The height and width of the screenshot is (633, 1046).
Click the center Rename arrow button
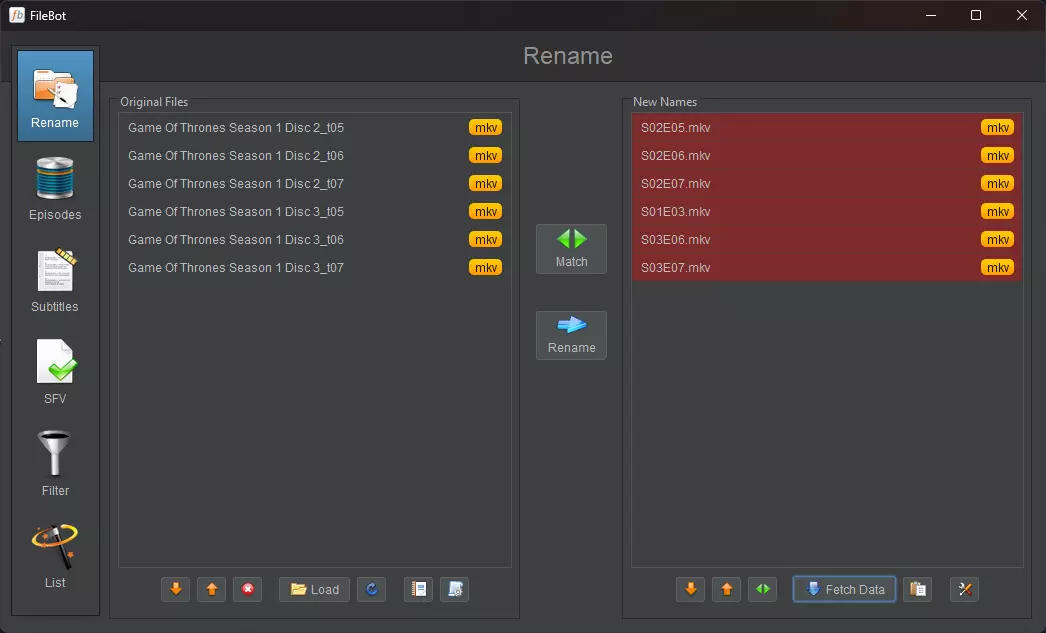pyautogui.click(x=572, y=336)
